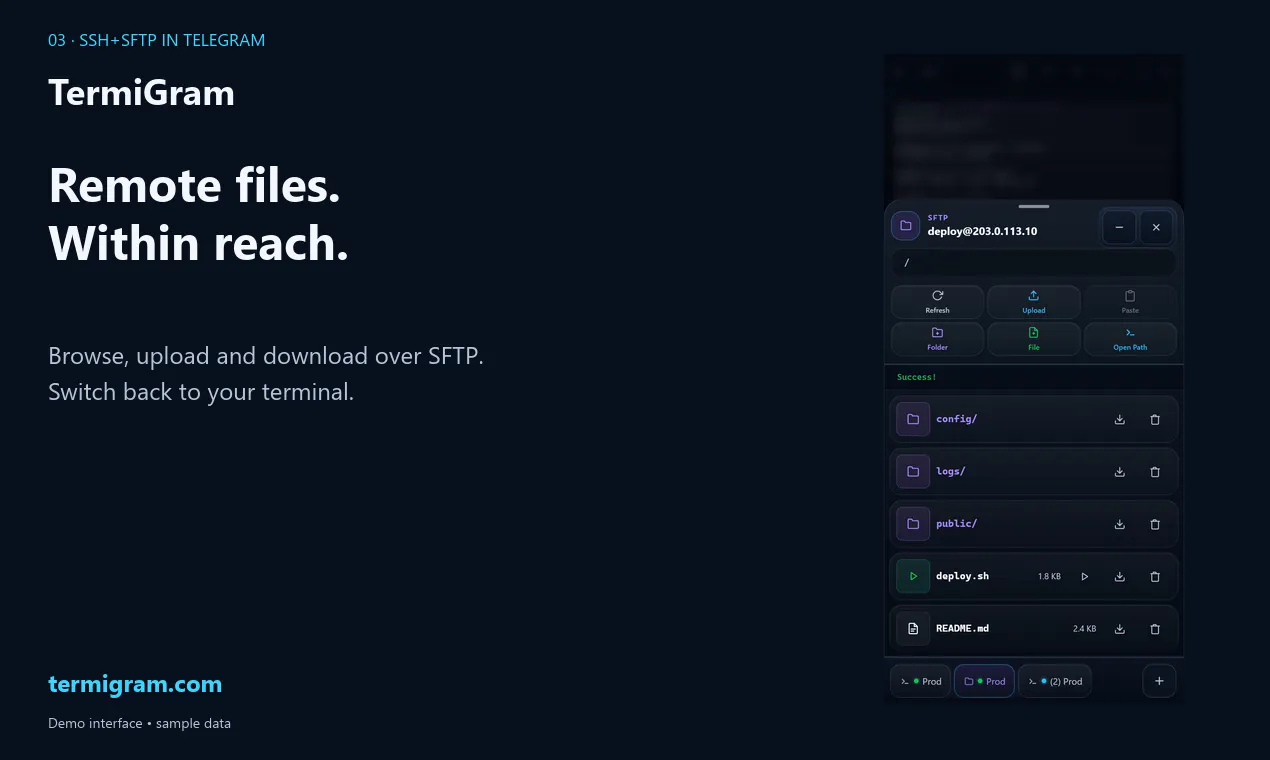Image resolution: width=1270 pixels, height=760 pixels.
Task: Click the deploy@203.0.113.10 host label
Action: (x=982, y=231)
